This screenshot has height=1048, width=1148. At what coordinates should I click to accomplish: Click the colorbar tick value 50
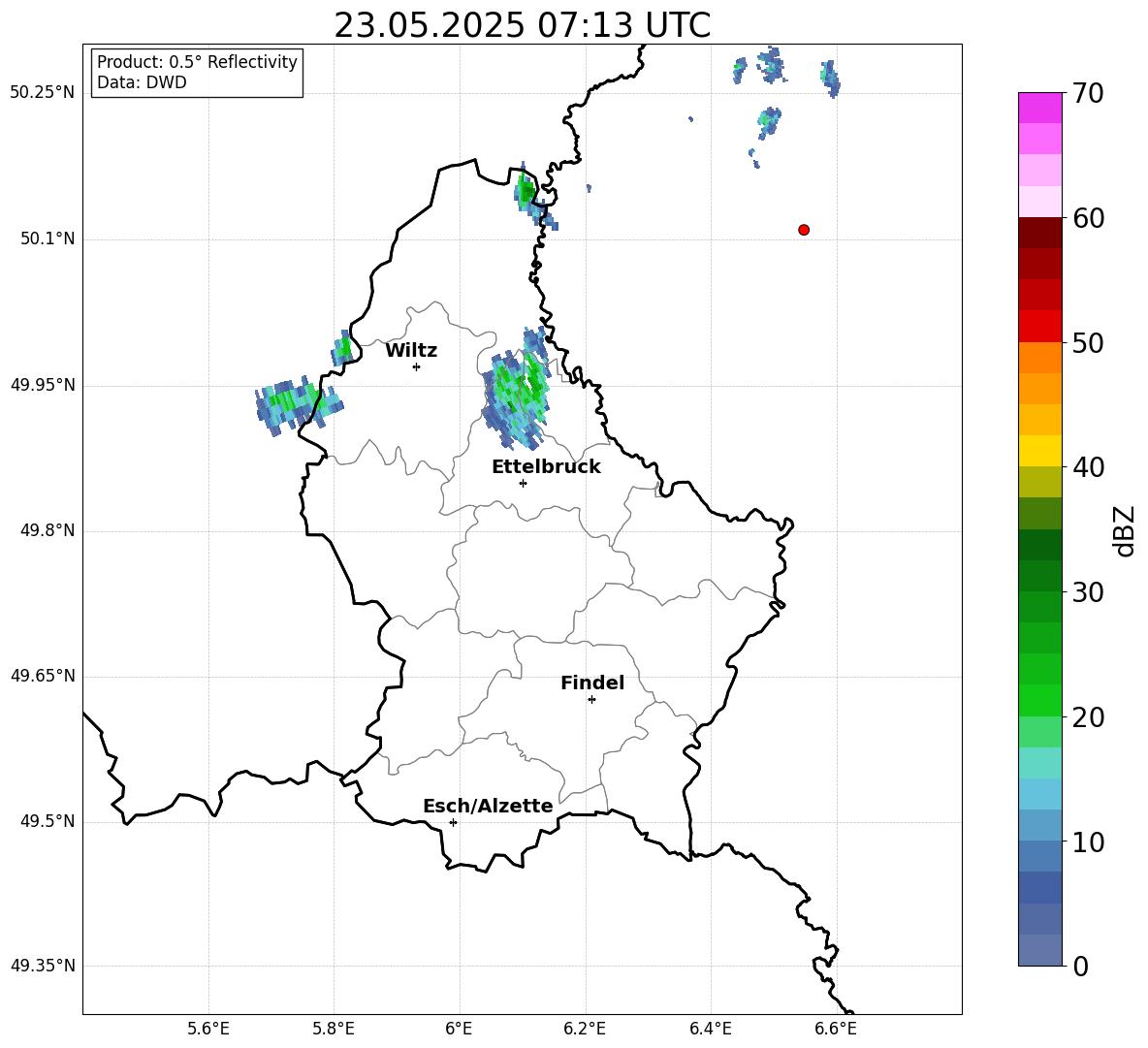(x=1088, y=343)
